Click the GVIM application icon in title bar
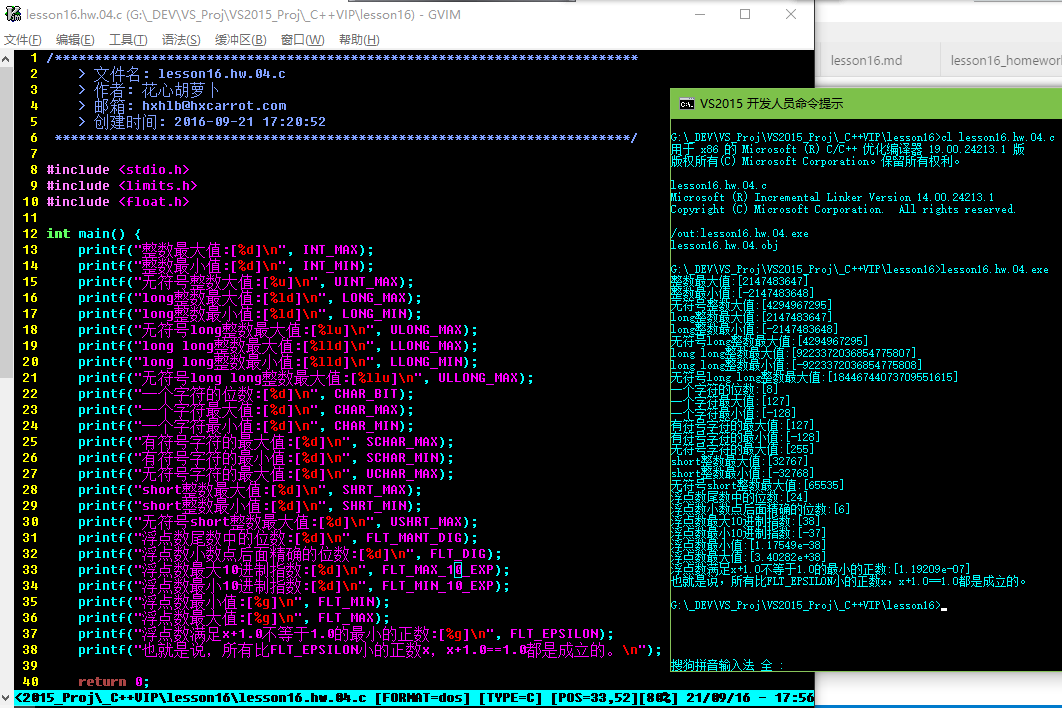Viewport: 1062px width, 708px height. click(12, 14)
